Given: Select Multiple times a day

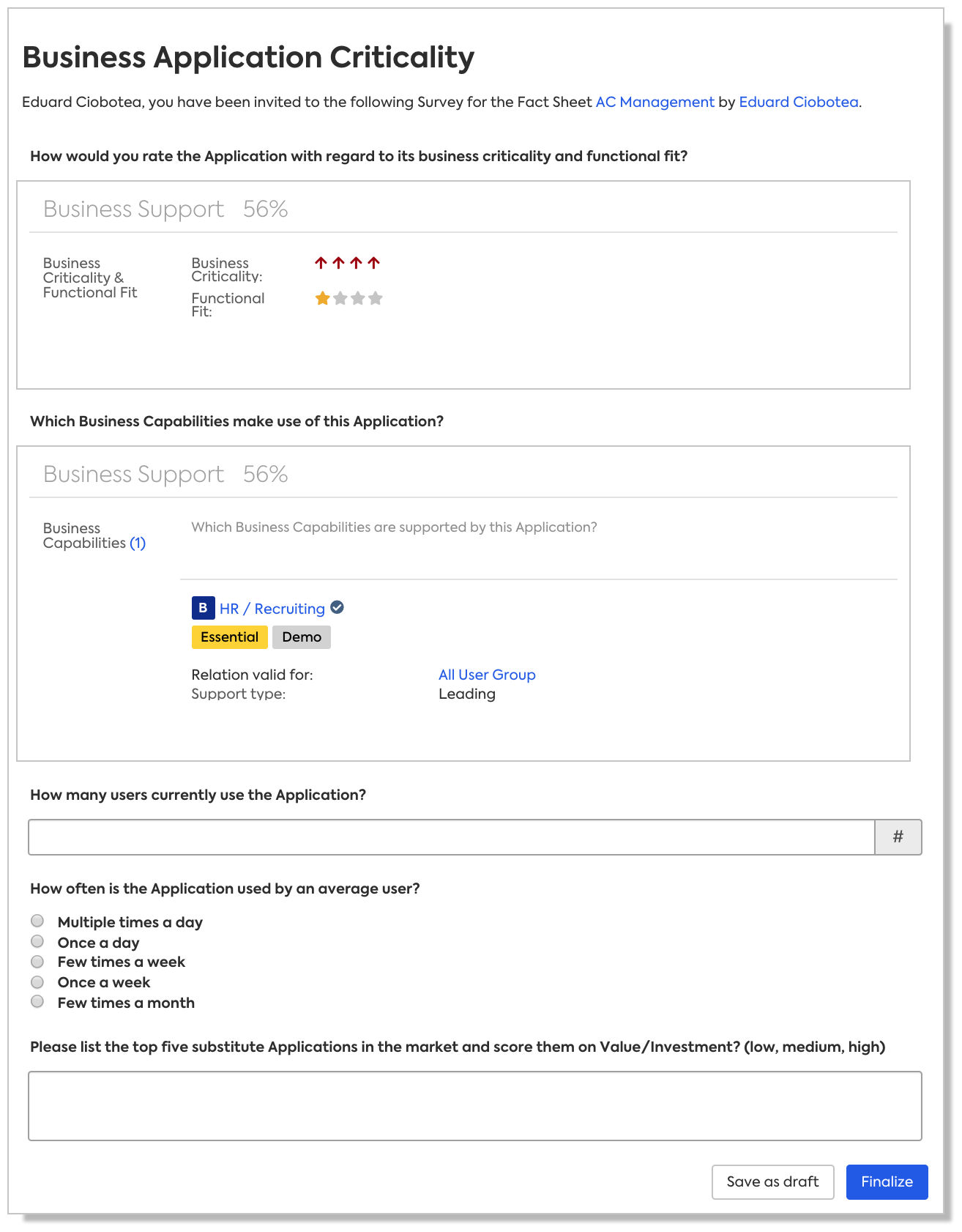Looking at the screenshot, I should tap(37, 921).
